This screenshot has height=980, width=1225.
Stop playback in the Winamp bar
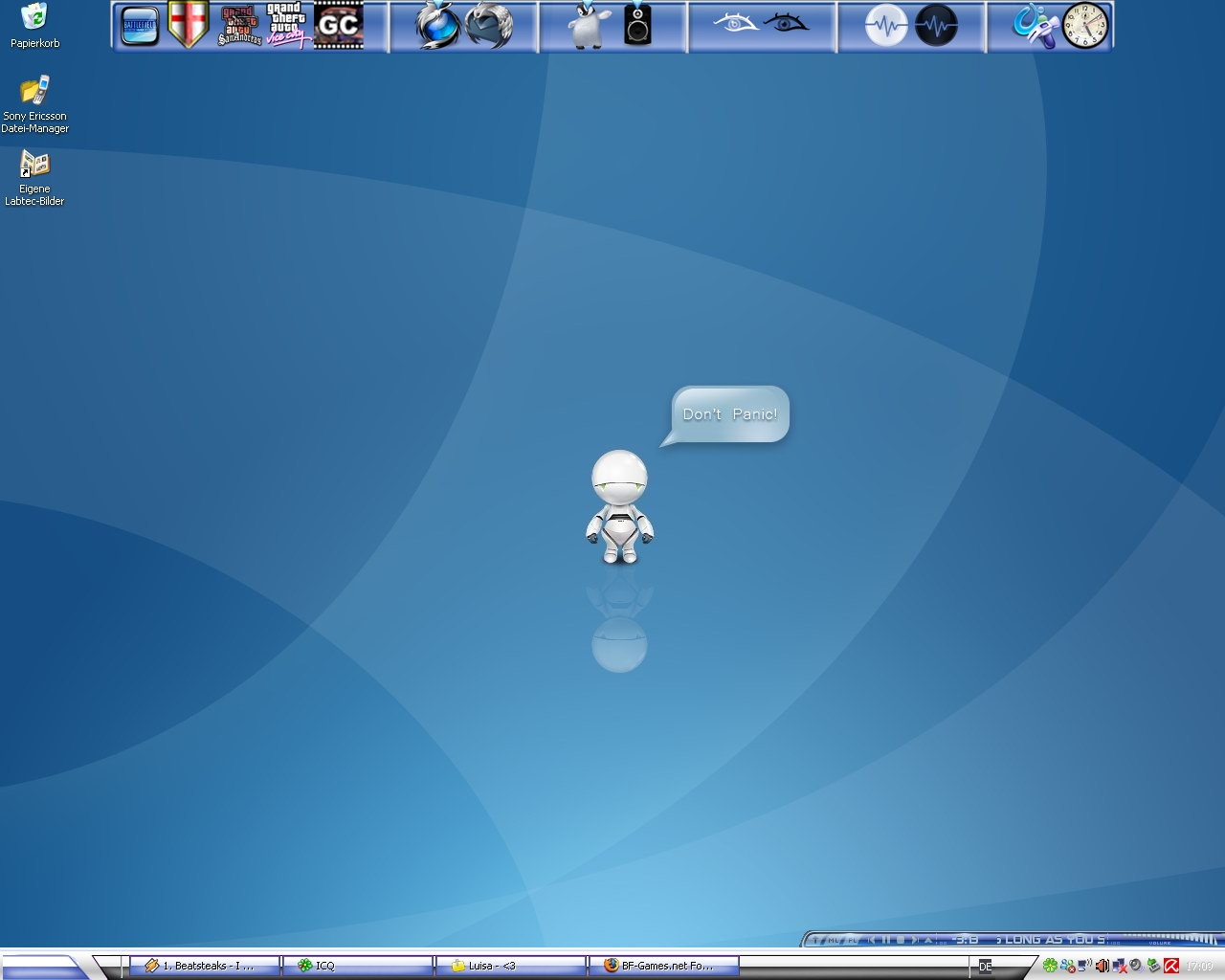point(901,940)
